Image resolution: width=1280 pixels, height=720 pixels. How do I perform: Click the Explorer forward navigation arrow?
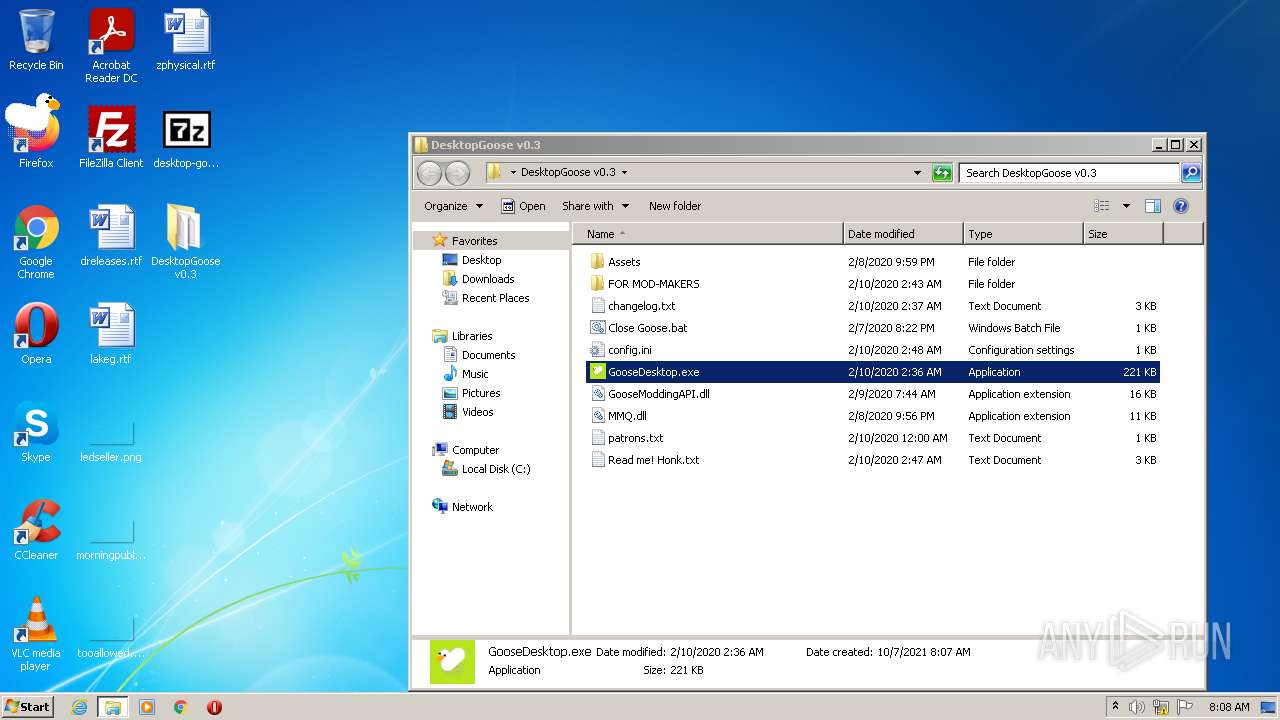click(x=457, y=173)
